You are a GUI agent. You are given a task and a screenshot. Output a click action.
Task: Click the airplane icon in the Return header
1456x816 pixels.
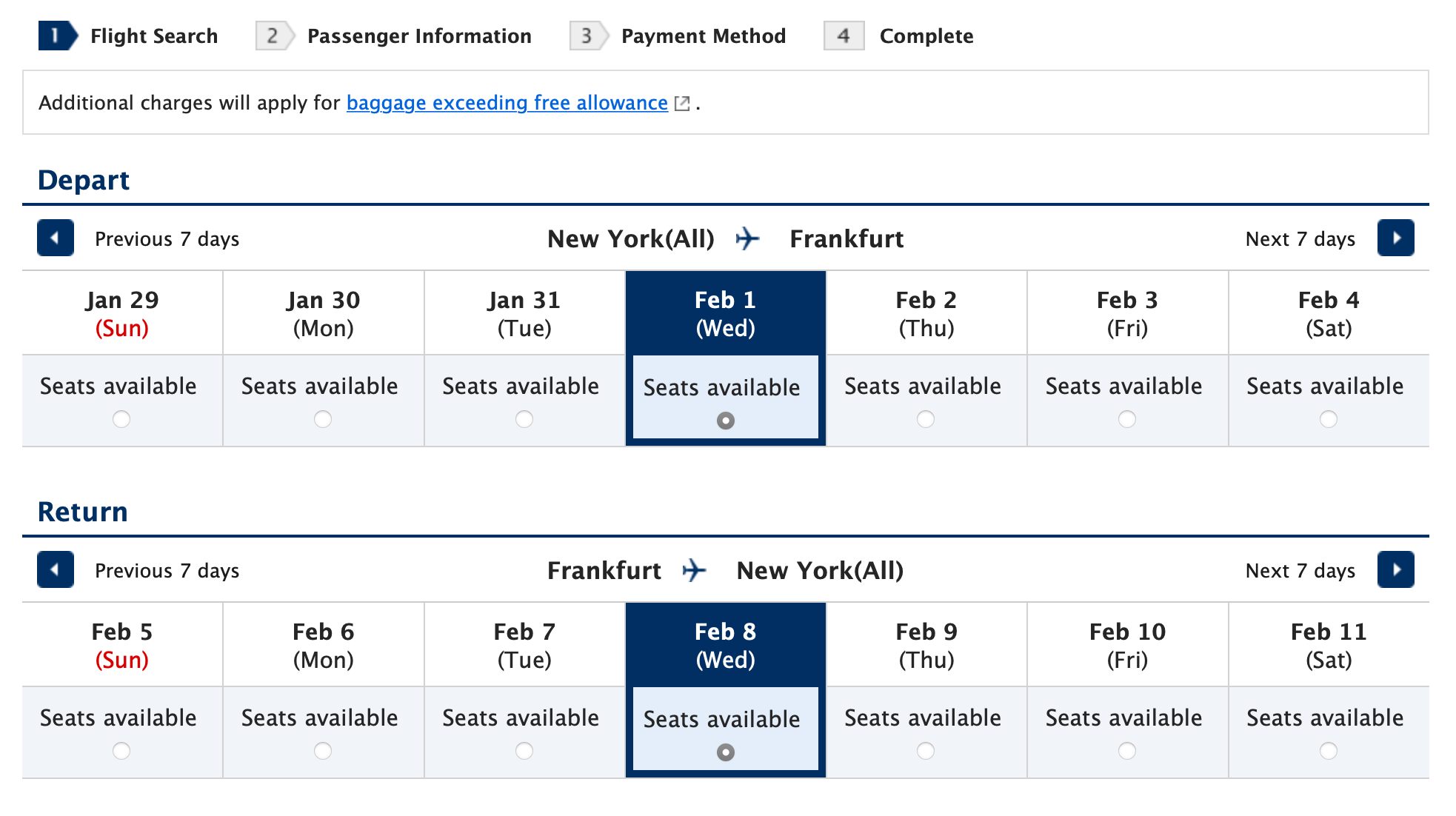695,570
